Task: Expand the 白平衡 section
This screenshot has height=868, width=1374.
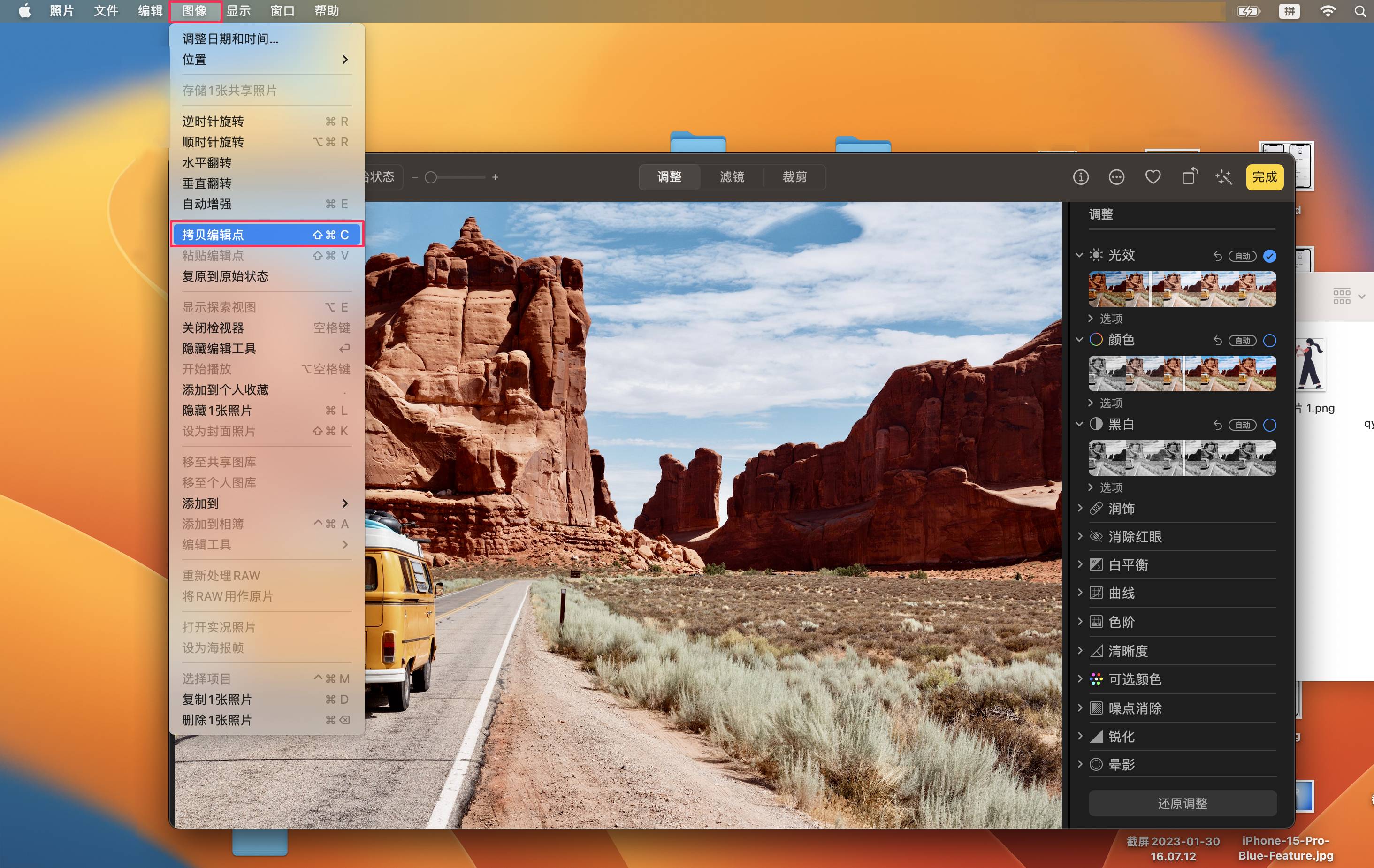Action: click(x=1080, y=564)
